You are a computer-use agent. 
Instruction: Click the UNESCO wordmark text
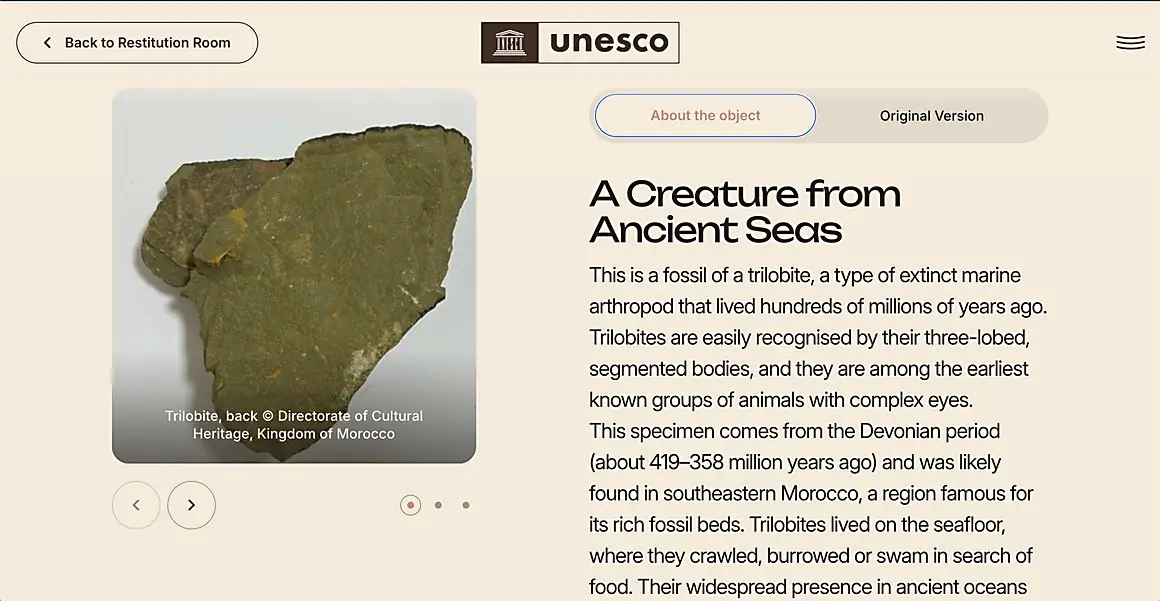click(608, 43)
